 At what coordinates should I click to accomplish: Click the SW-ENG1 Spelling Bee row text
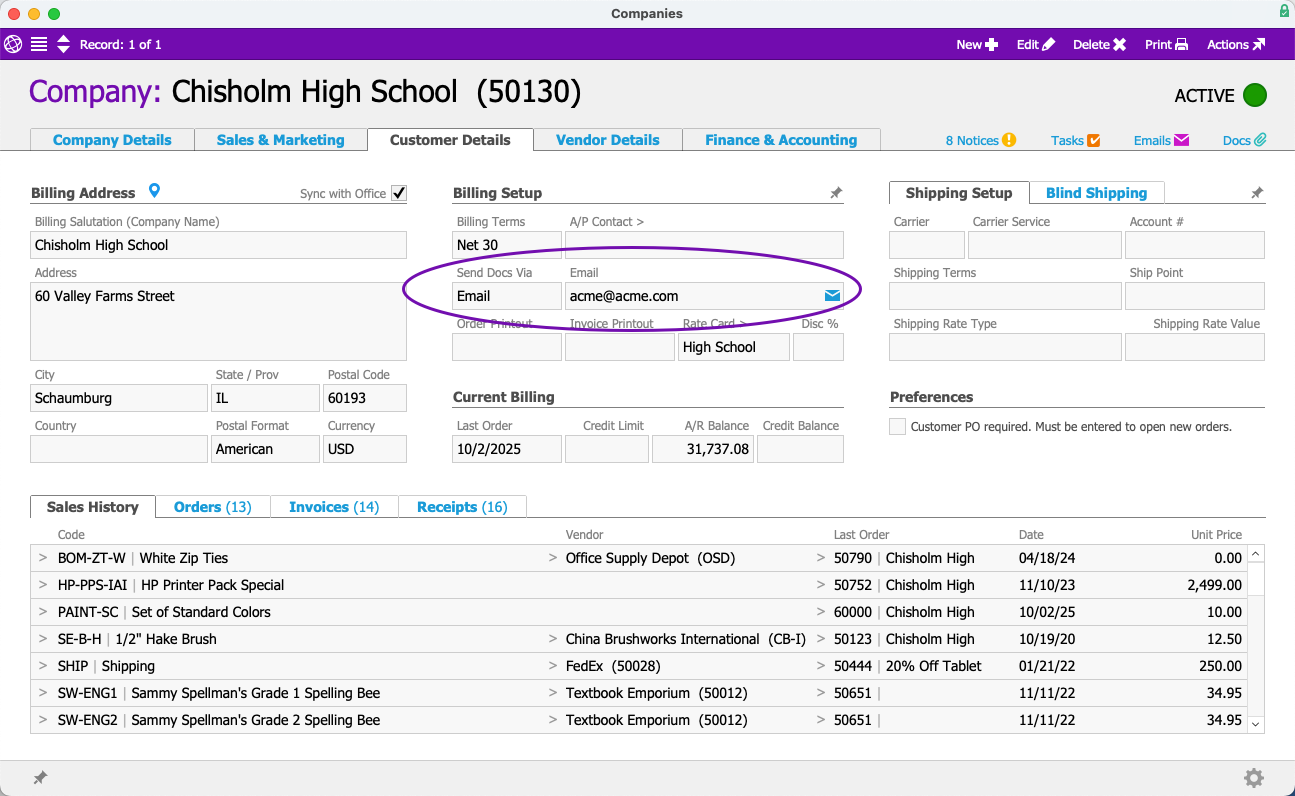219,693
